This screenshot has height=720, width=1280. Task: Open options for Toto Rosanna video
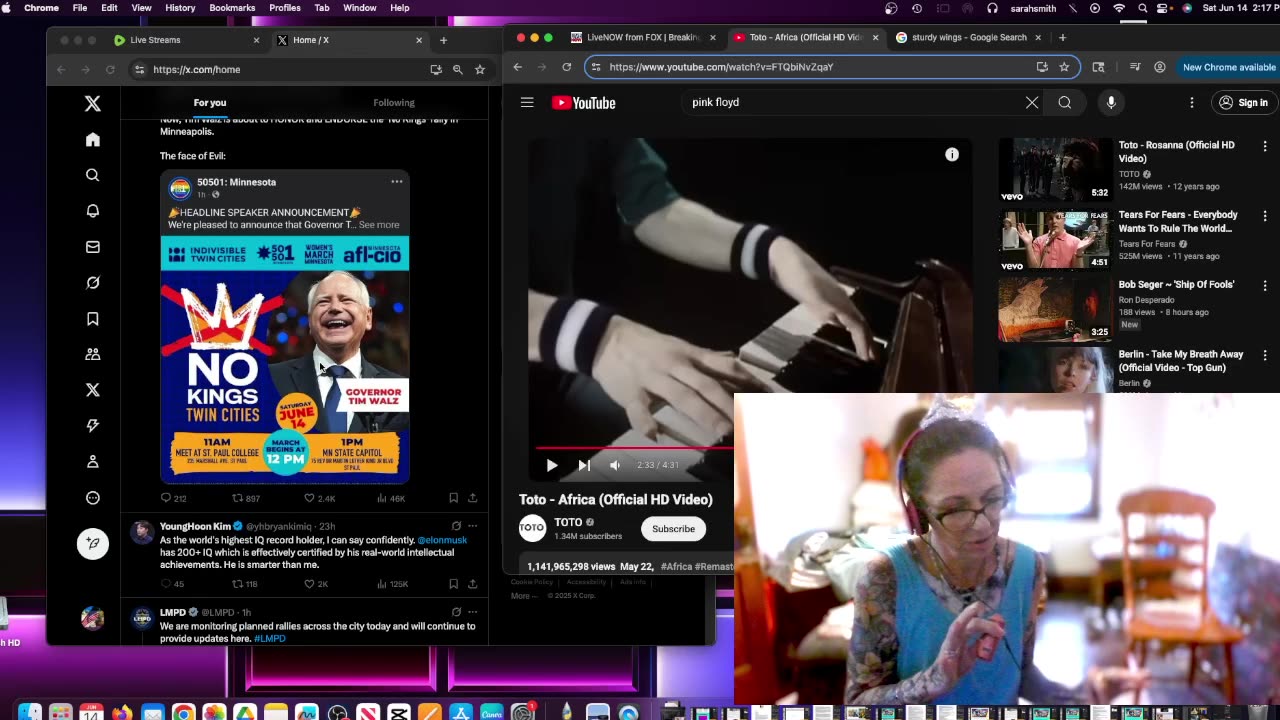click(x=1265, y=146)
